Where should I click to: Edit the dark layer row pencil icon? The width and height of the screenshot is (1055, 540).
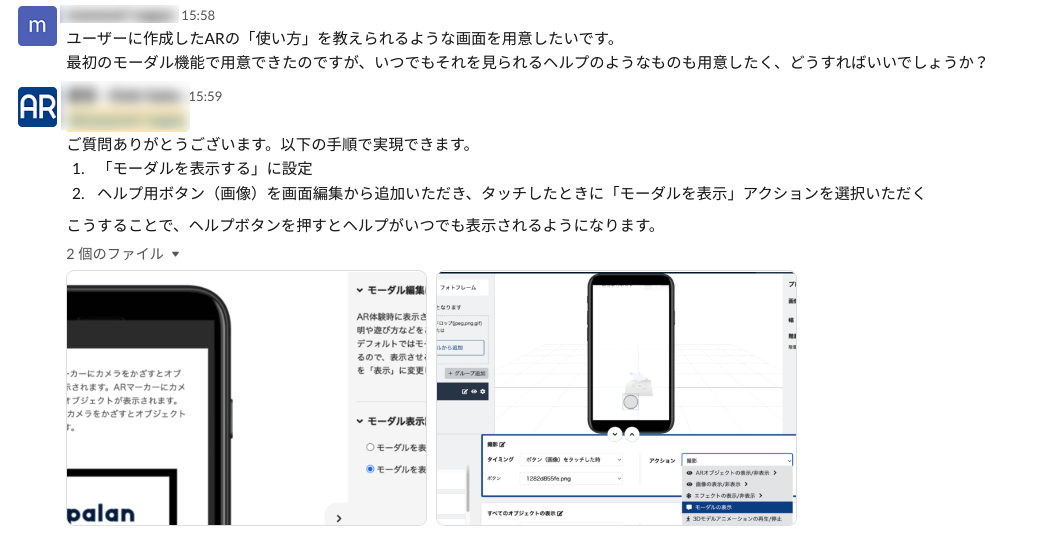click(x=465, y=391)
